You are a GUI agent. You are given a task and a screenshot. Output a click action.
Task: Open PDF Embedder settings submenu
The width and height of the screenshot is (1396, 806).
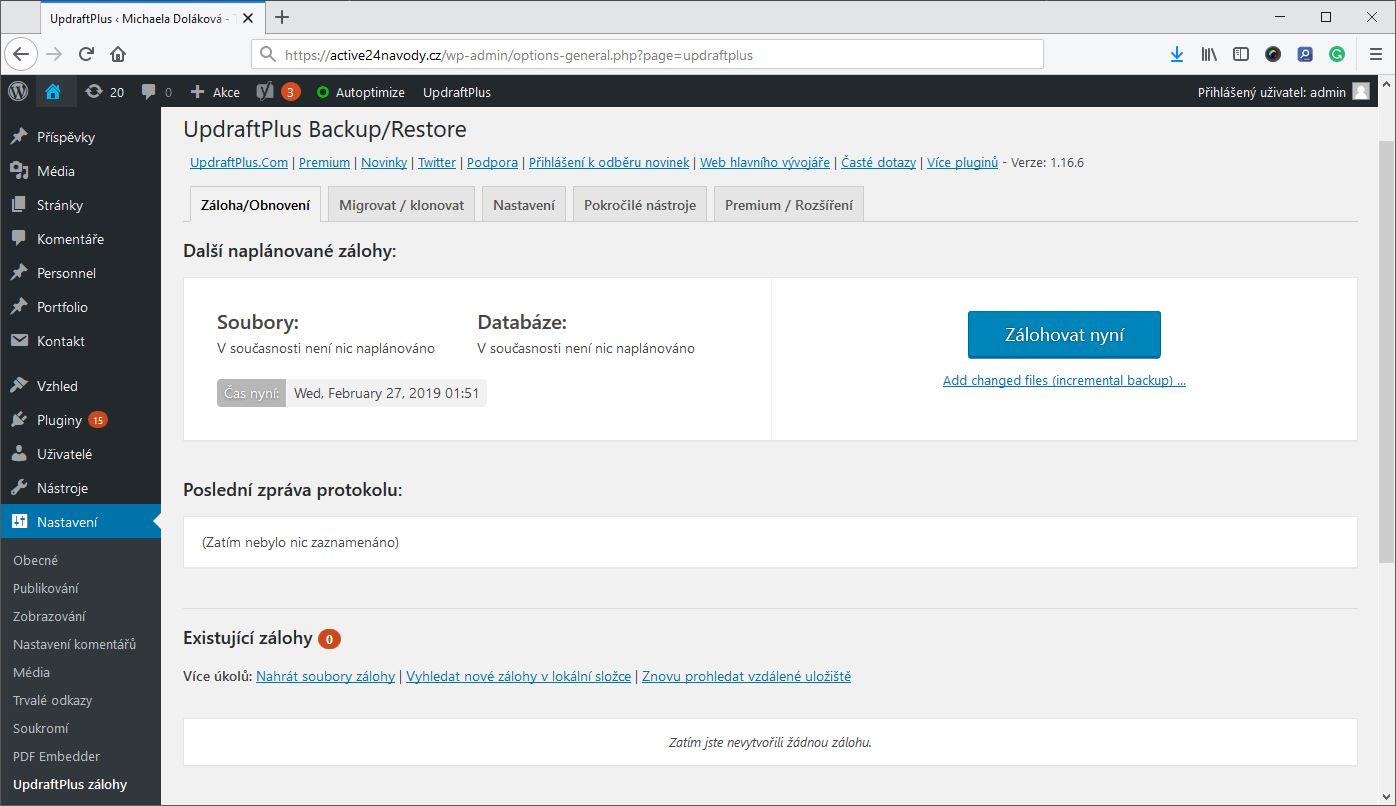[57, 756]
